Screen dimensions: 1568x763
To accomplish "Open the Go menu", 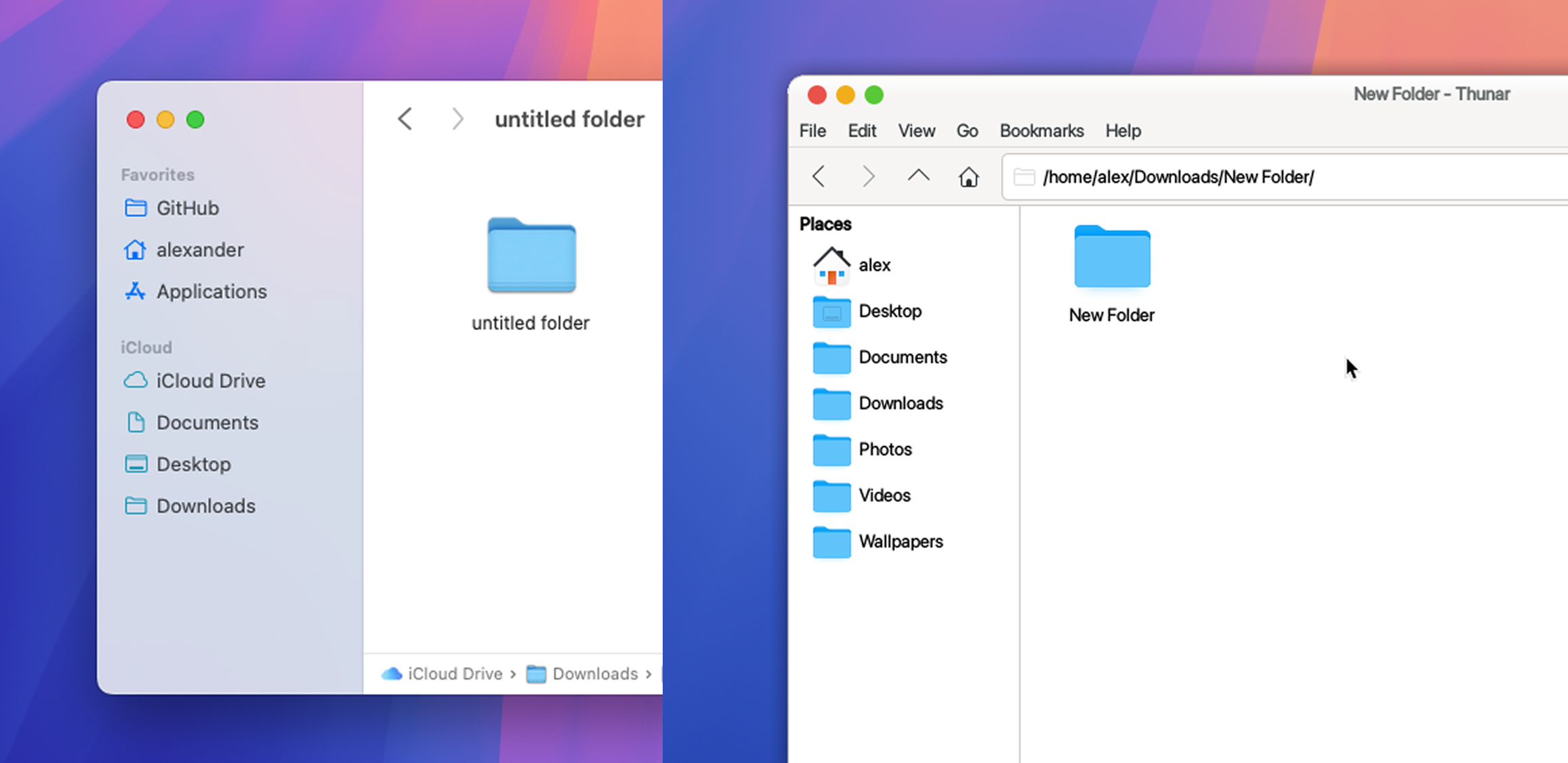I will (x=967, y=131).
